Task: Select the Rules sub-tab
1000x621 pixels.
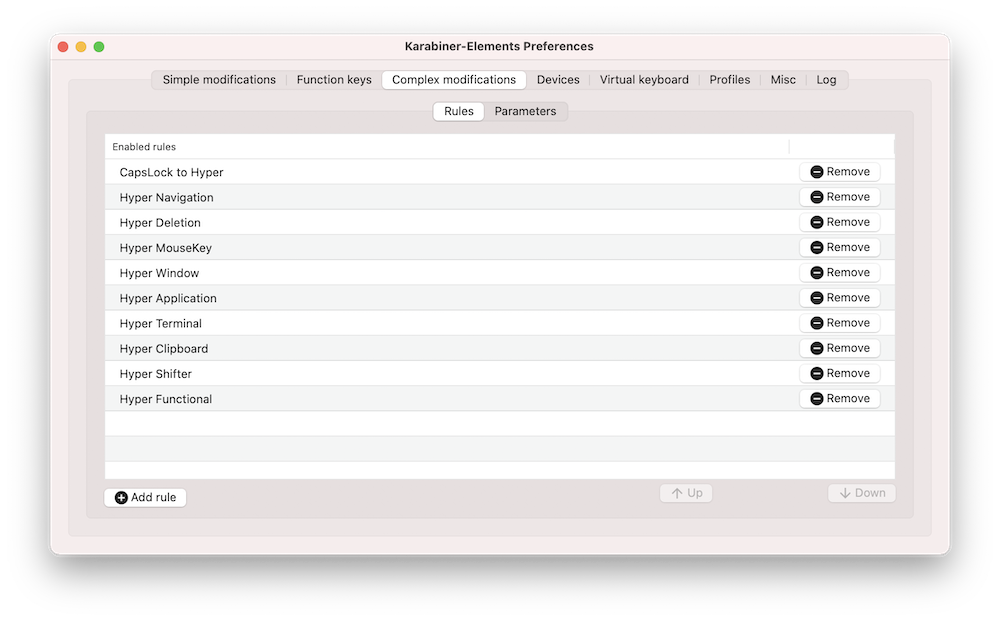Action: tap(459, 111)
